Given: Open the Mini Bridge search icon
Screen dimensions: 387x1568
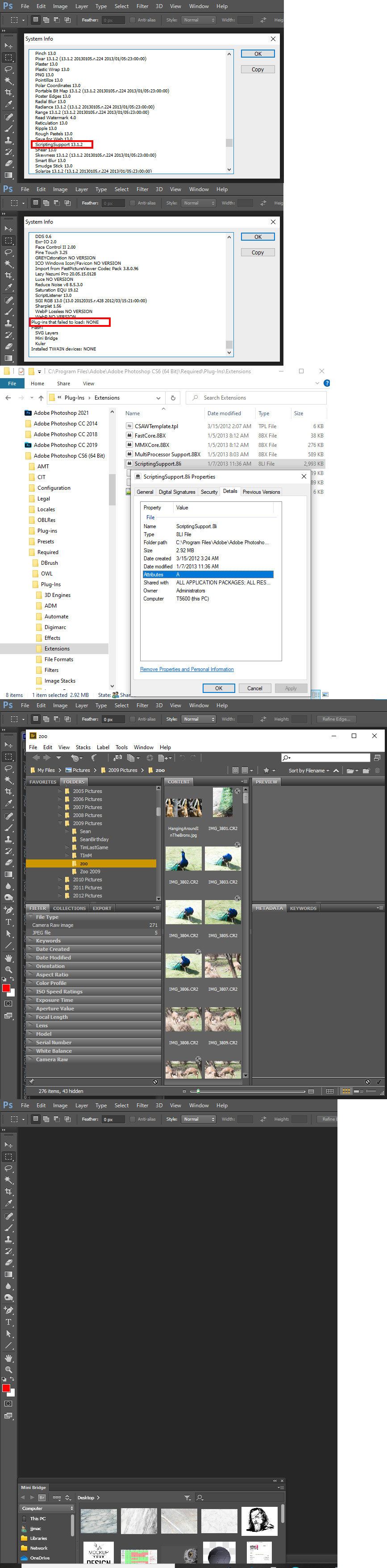Looking at the screenshot, I should click(200, 1497).
